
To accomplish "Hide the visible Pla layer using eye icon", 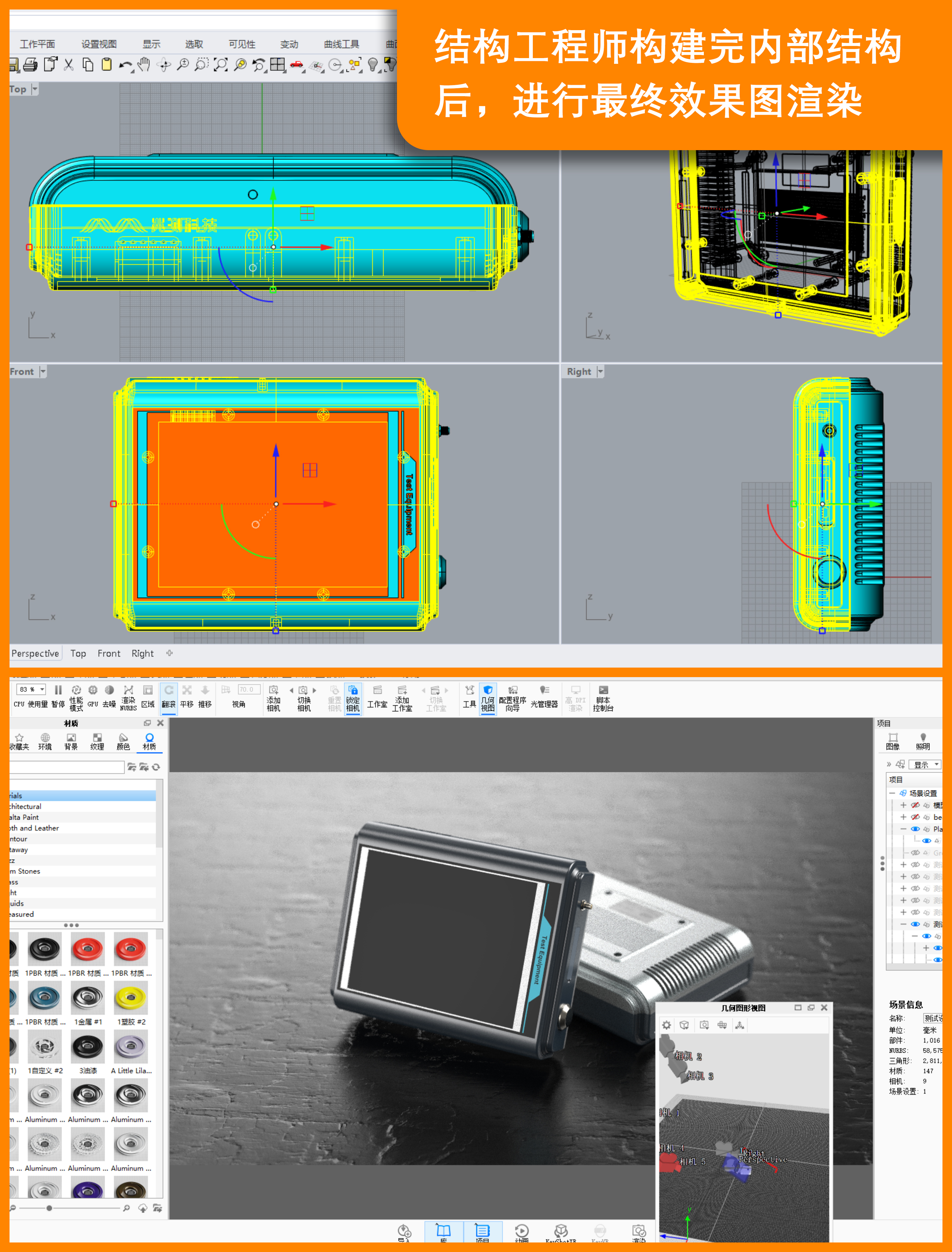I will tap(916, 829).
